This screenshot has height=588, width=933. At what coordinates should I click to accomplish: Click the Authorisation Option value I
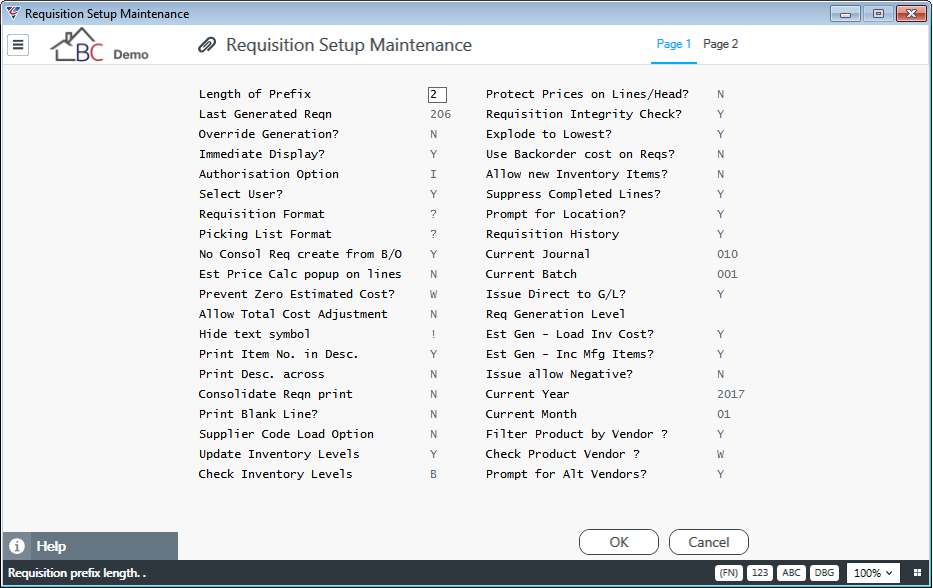(433, 174)
